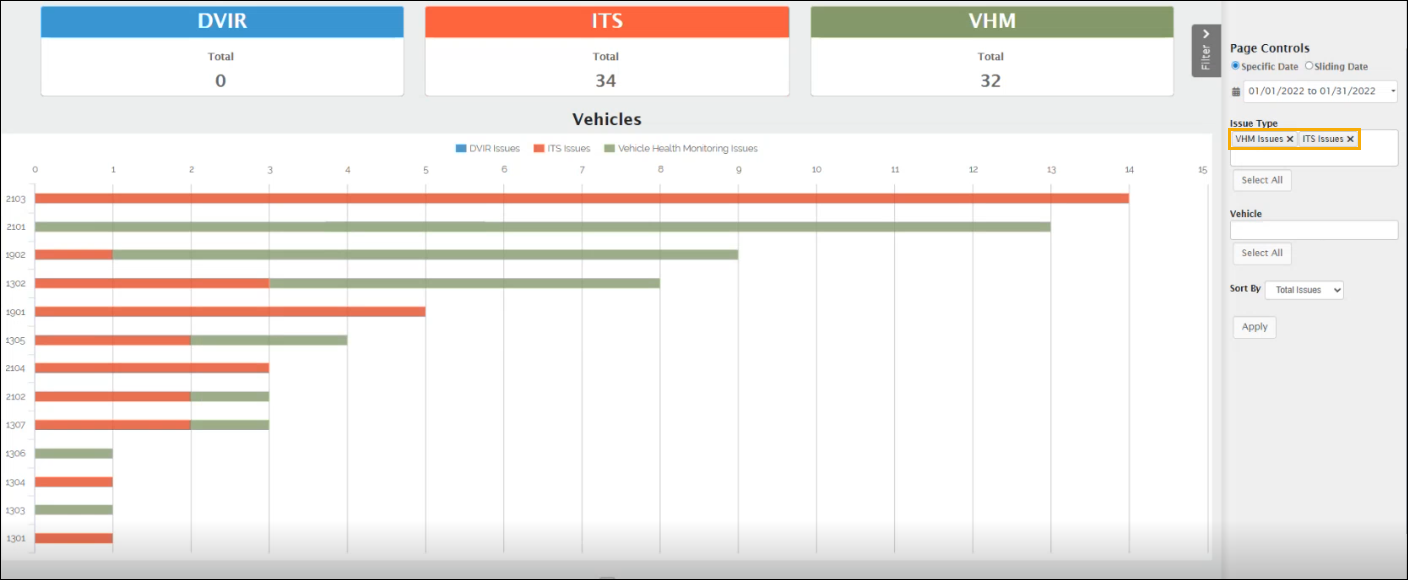Open the date range dropdown

1320,91
